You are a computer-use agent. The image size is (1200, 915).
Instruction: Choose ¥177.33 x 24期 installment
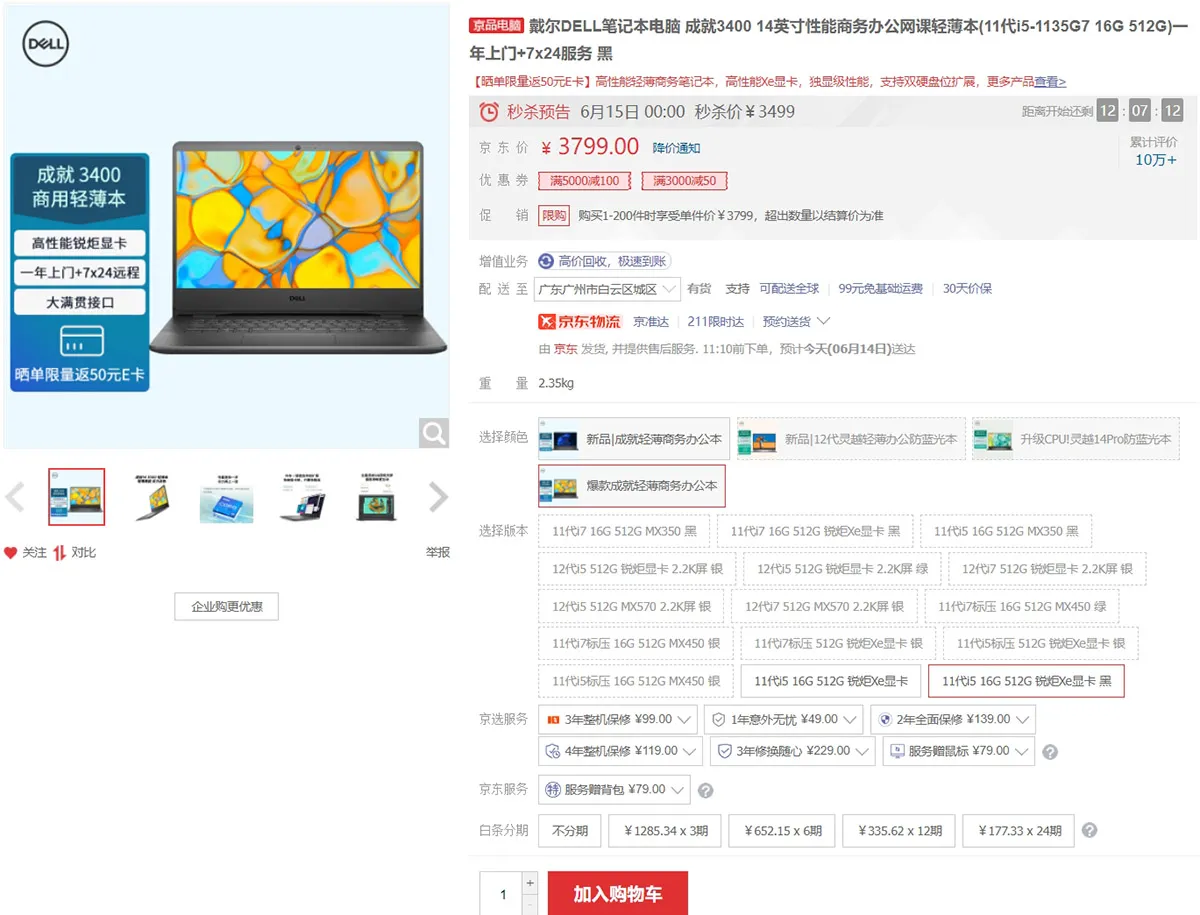1019,830
